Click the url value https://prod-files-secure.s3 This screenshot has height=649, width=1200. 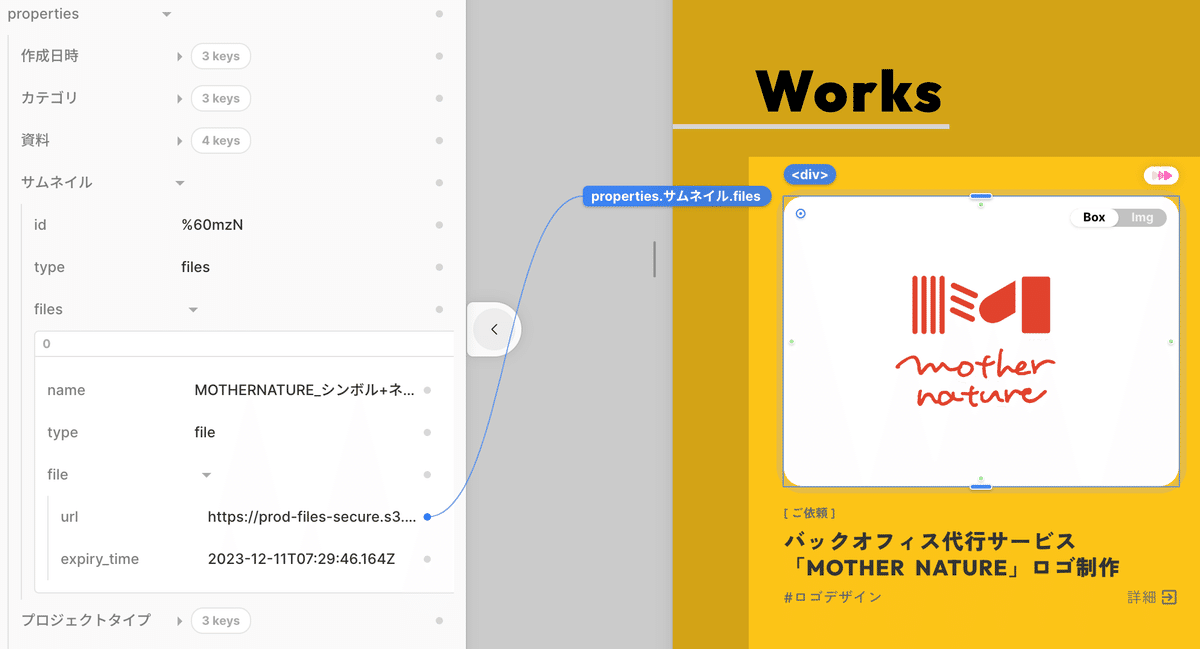click(x=311, y=517)
